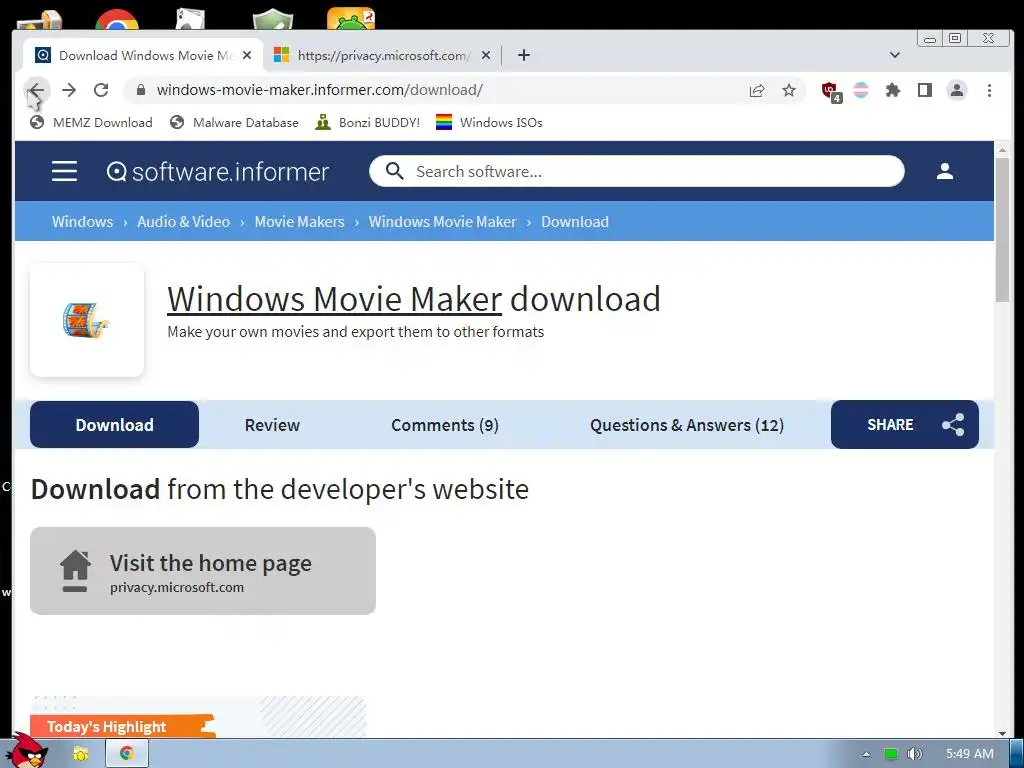This screenshot has width=1024, height=768.
Task: Click the address bar URL
Action: 319,90
